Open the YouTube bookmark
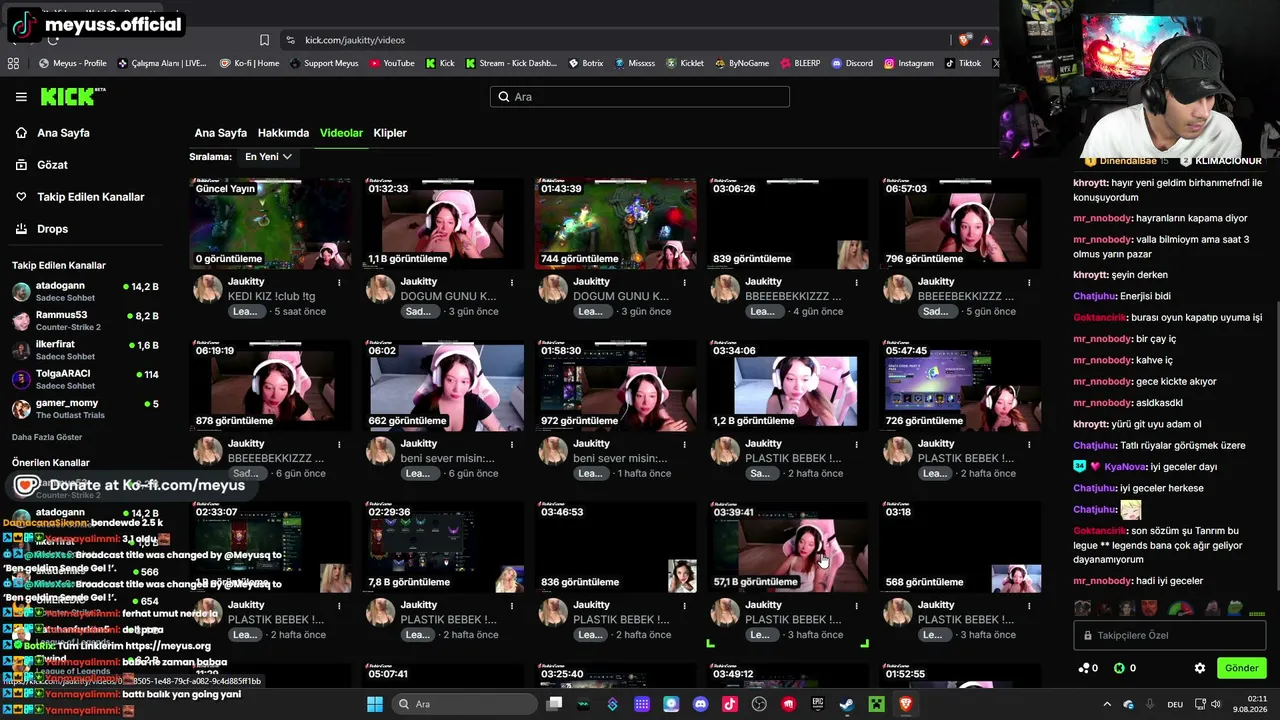 (x=391, y=63)
